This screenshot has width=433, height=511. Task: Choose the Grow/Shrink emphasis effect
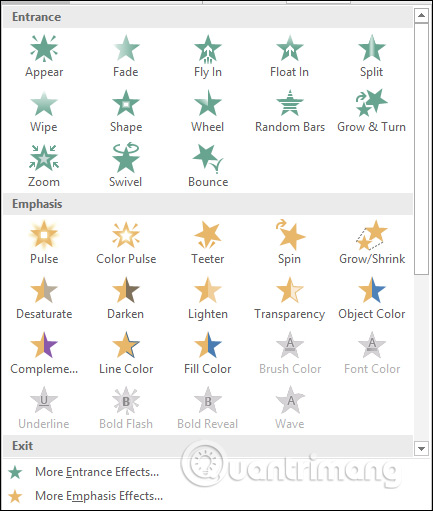pyautogui.click(x=371, y=243)
